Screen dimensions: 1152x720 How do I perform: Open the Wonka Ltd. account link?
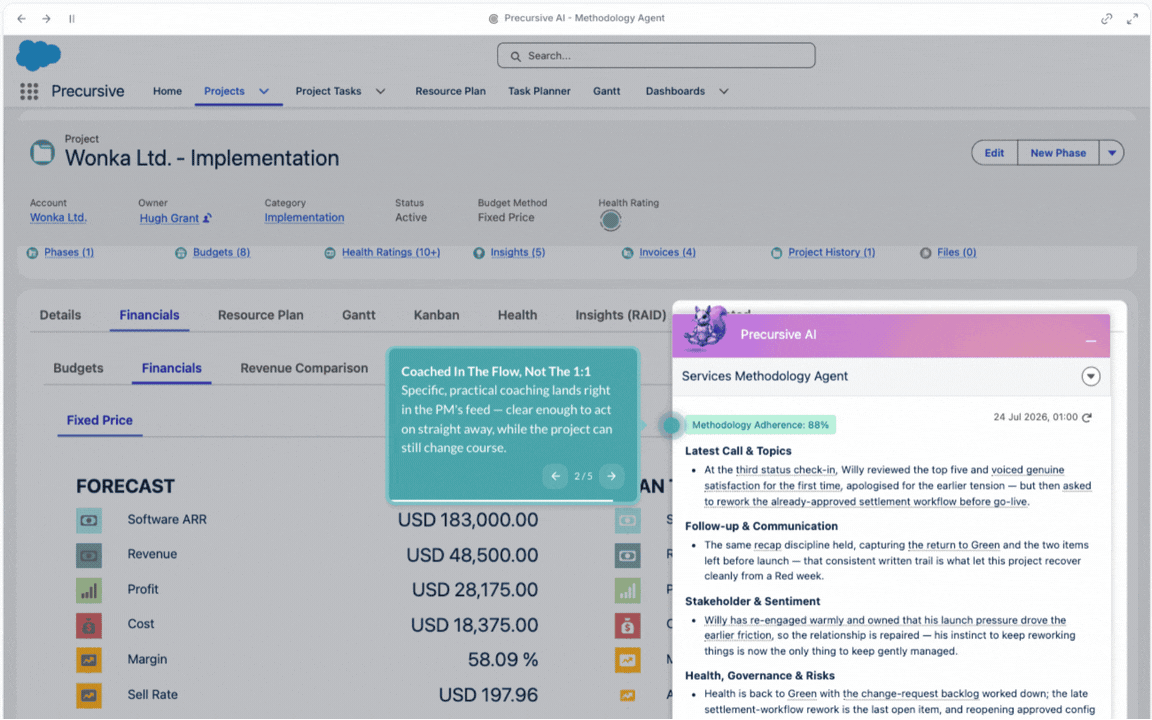coord(58,217)
